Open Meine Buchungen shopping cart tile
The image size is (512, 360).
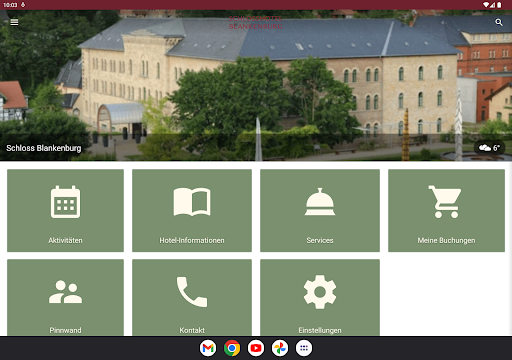[x=446, y=210]
